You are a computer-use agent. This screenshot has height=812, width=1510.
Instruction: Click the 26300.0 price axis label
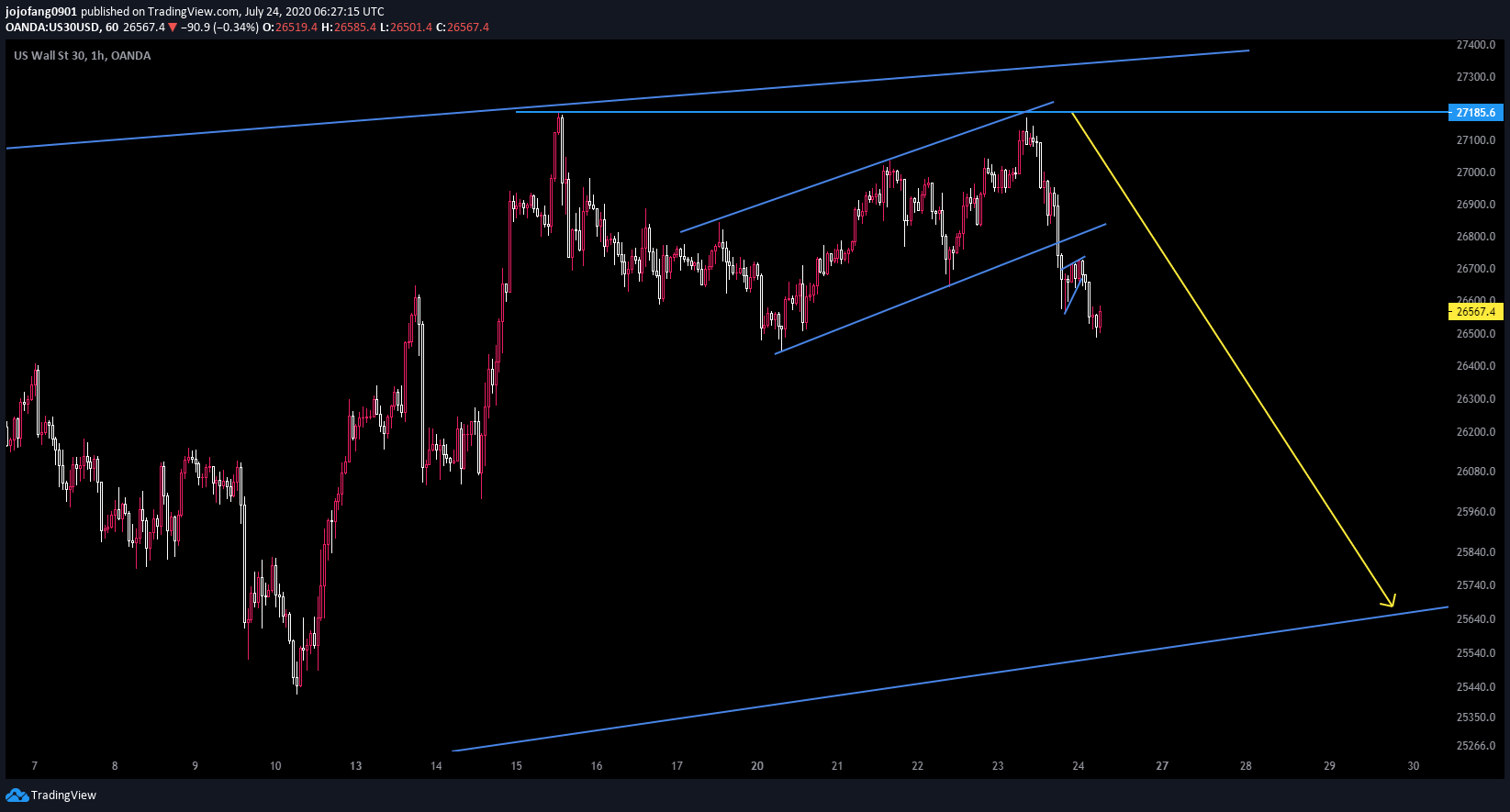1476,399
